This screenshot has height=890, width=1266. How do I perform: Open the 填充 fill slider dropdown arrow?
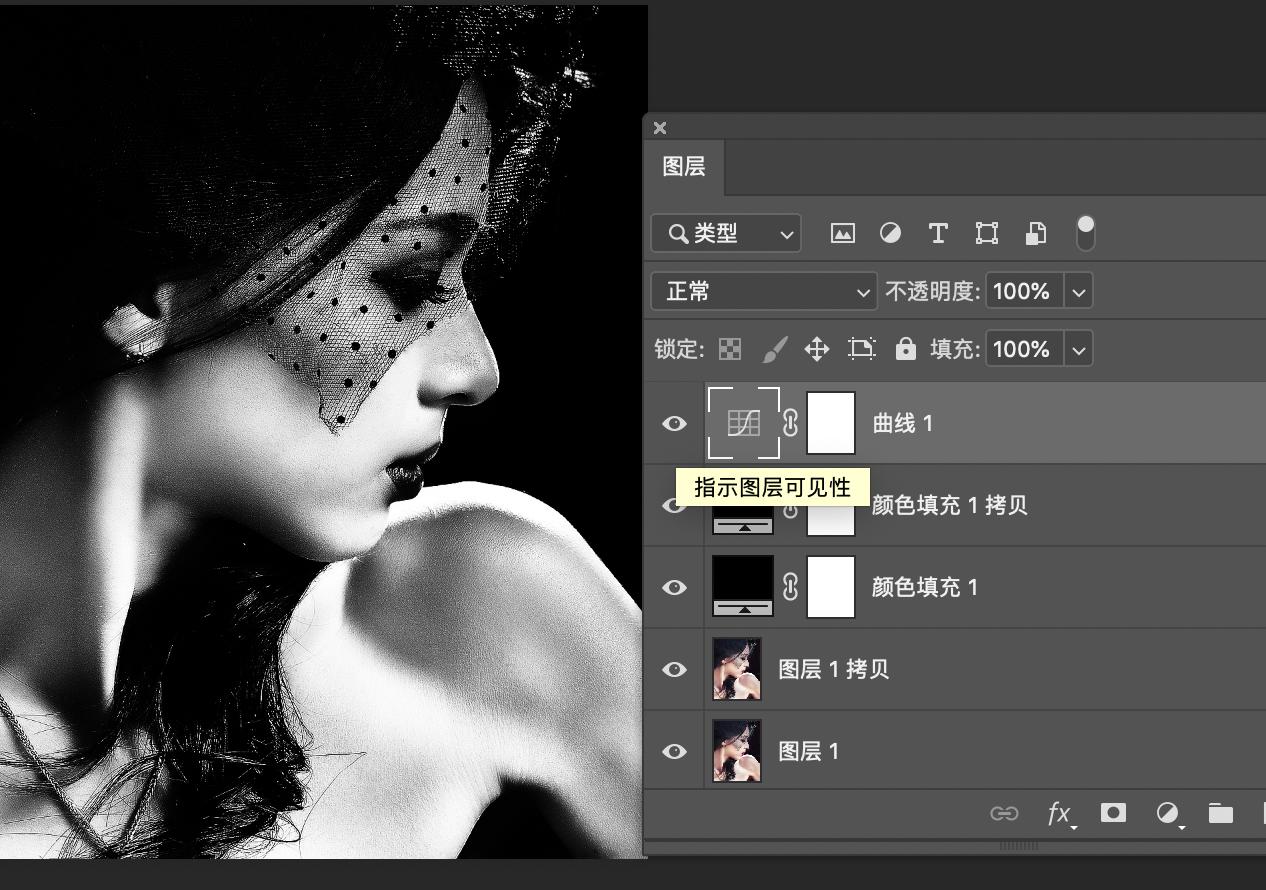1079,350
